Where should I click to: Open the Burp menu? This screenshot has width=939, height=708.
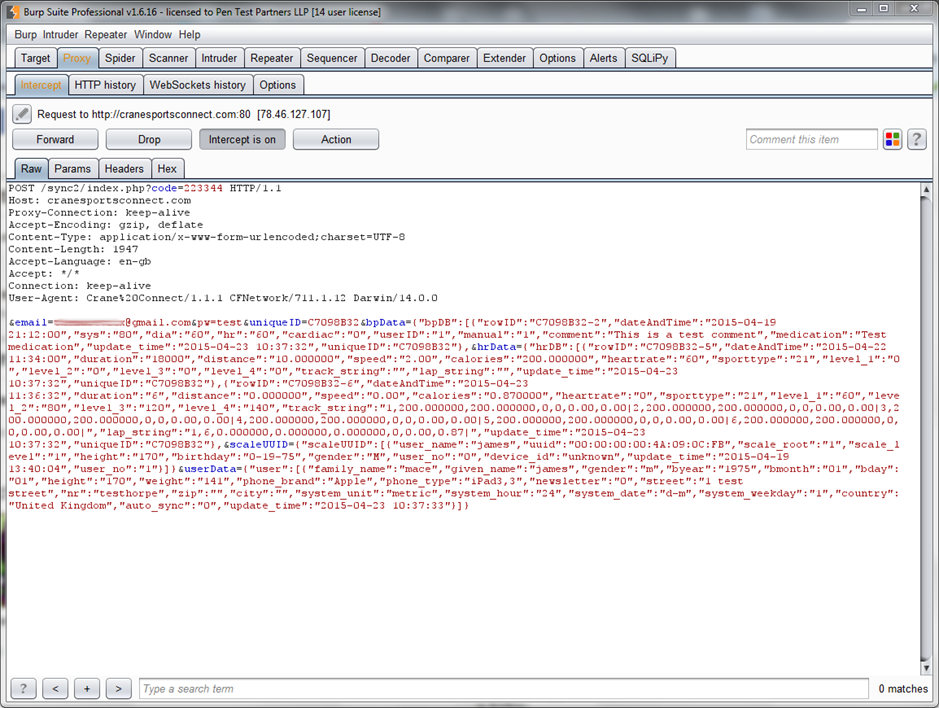(25, 35)
